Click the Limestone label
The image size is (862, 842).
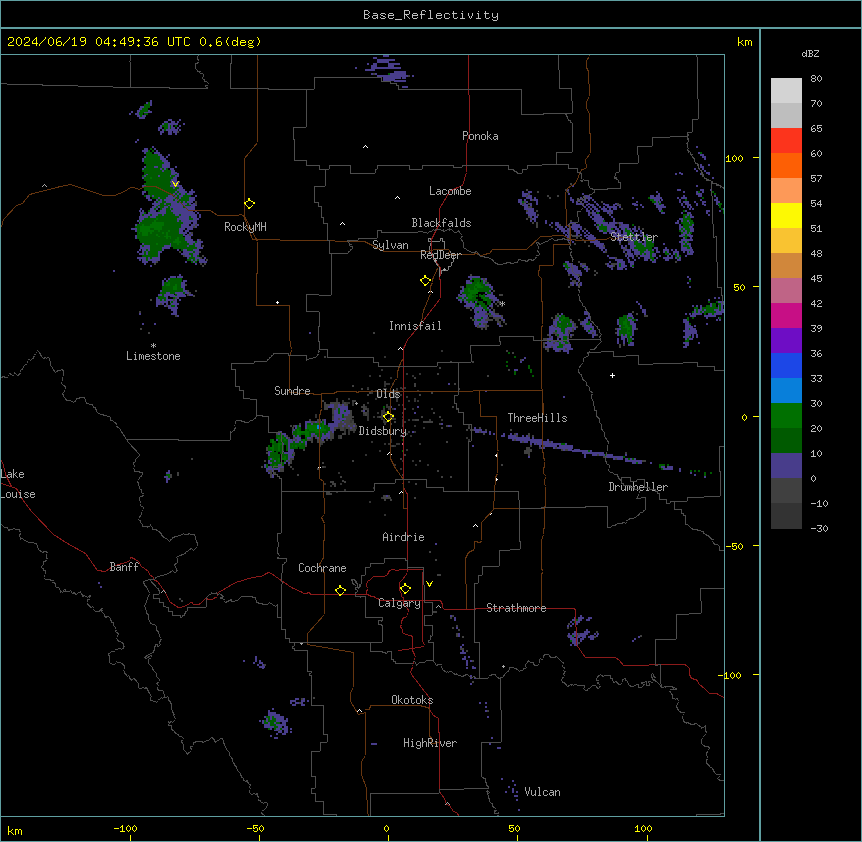153,356
